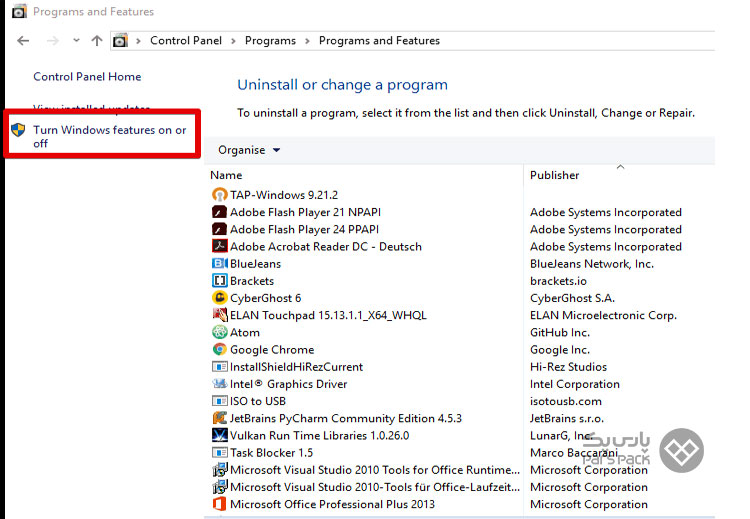Select the Brackets program name

pos(252,281)
